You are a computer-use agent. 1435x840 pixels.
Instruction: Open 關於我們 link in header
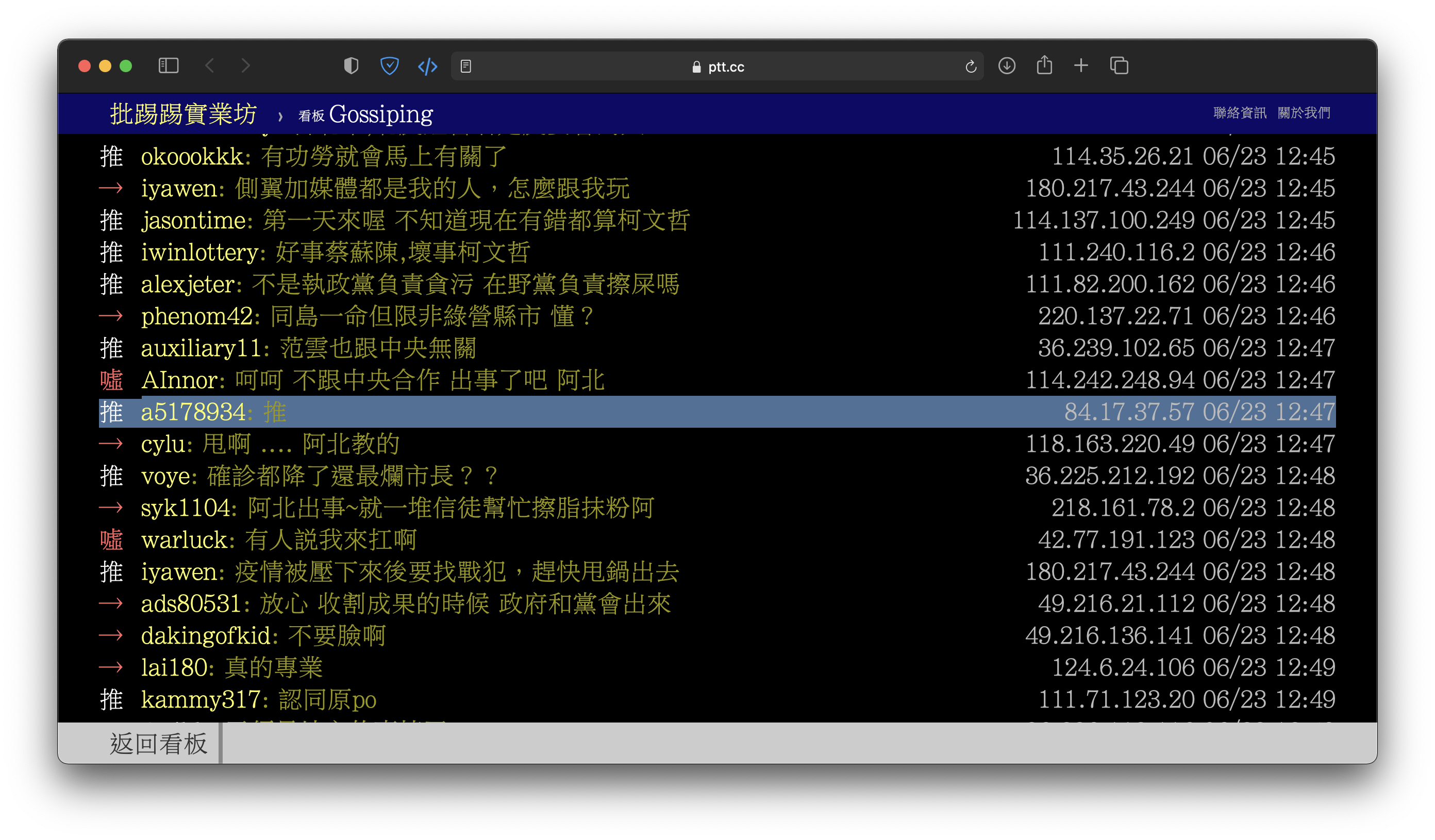(1304, 113)
